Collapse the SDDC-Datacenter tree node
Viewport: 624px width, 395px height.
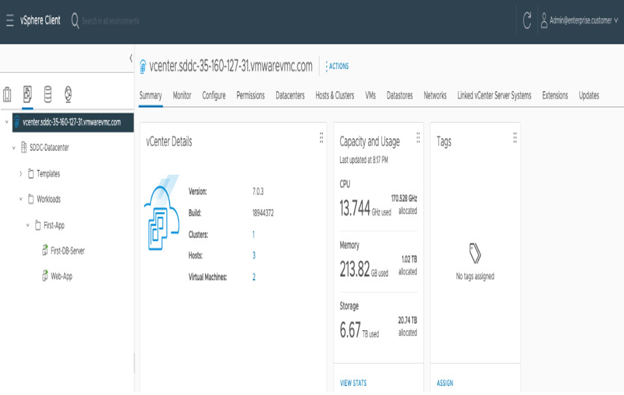click(14, 148)
